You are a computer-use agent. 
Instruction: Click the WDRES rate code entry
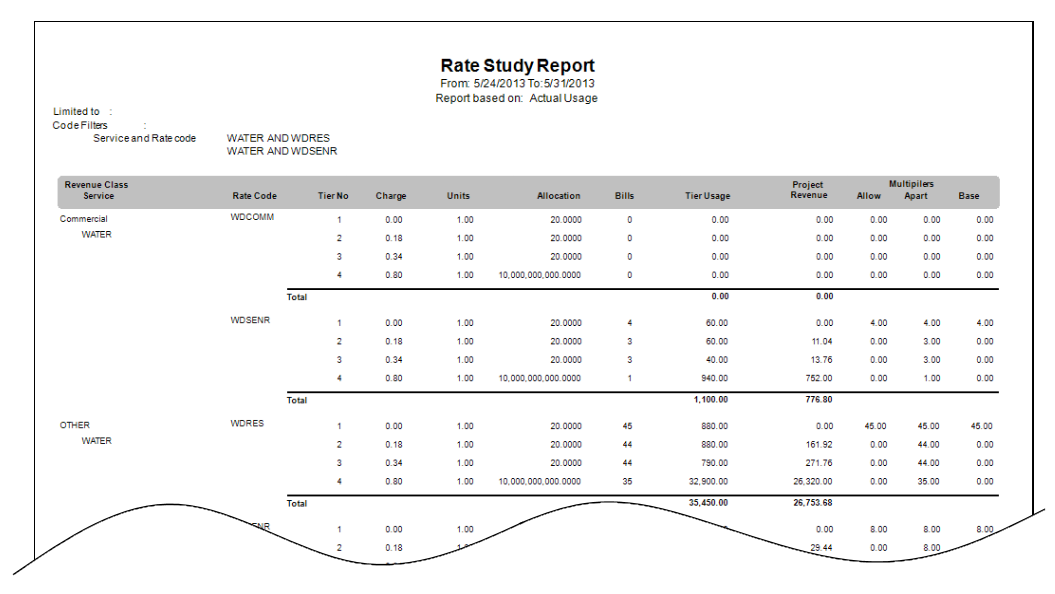coord(247,423)
